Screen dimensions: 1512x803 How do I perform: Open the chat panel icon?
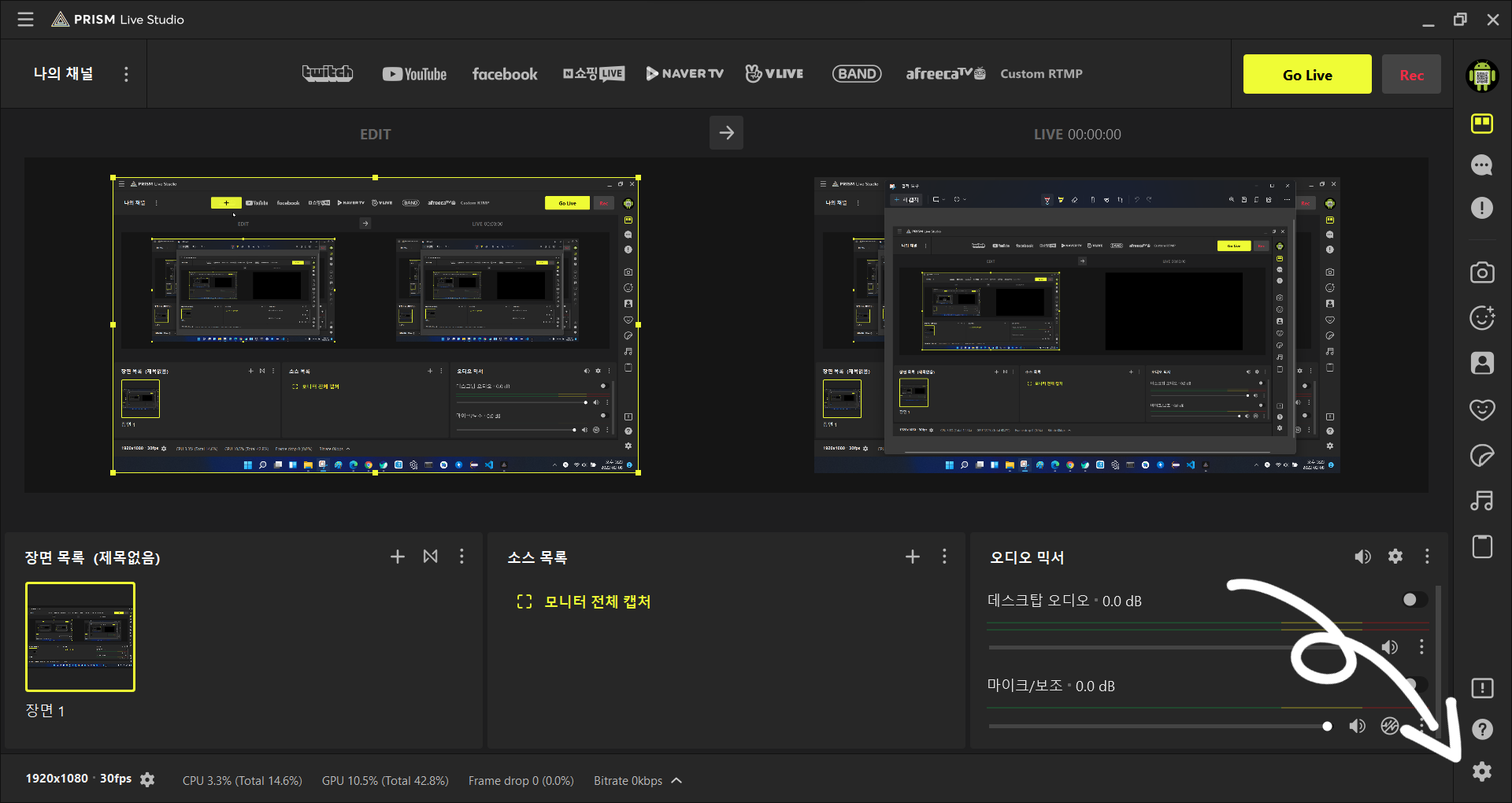(x=1482, y=165)
